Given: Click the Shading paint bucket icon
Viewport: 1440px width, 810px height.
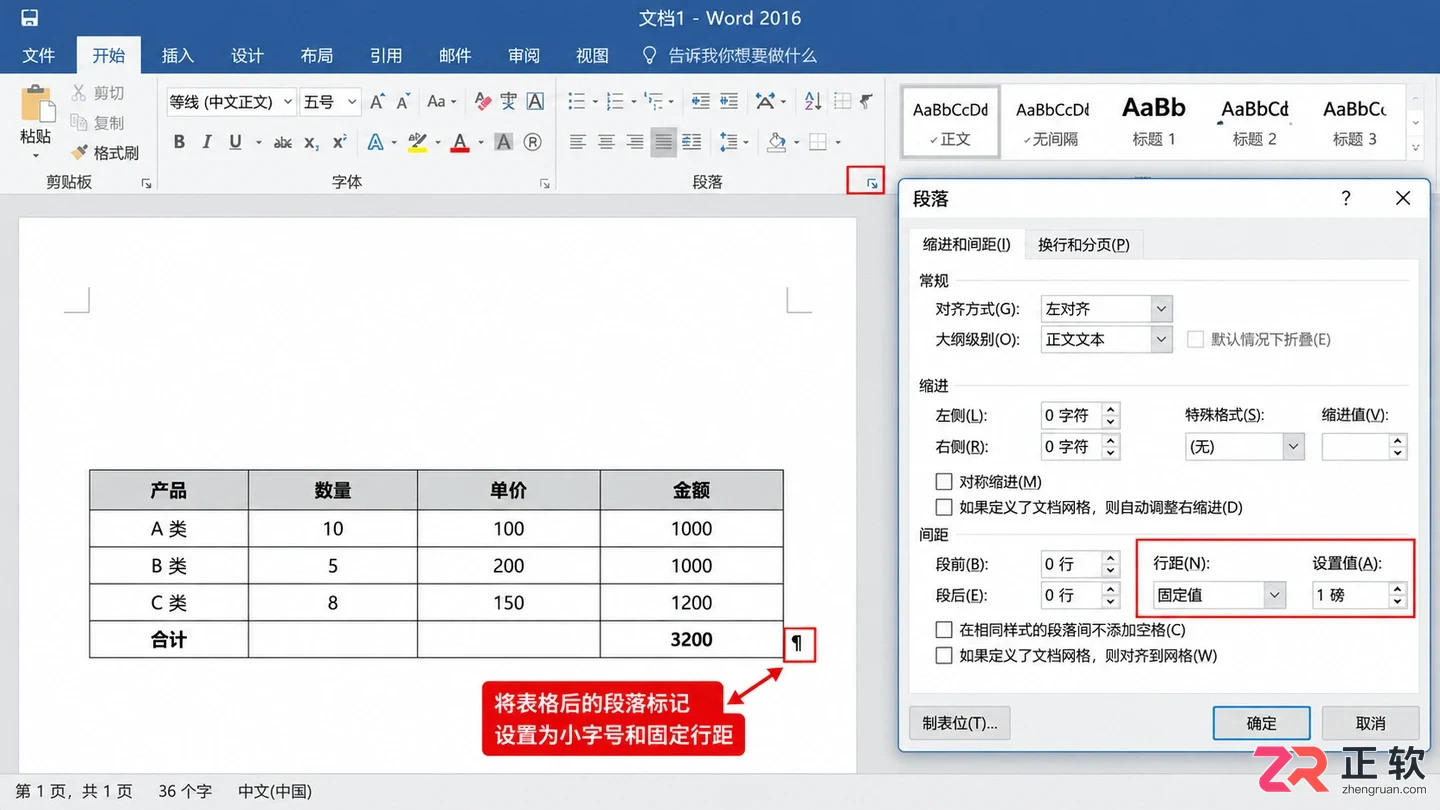Looking at the screenshot, I should [x=776, y=142].
